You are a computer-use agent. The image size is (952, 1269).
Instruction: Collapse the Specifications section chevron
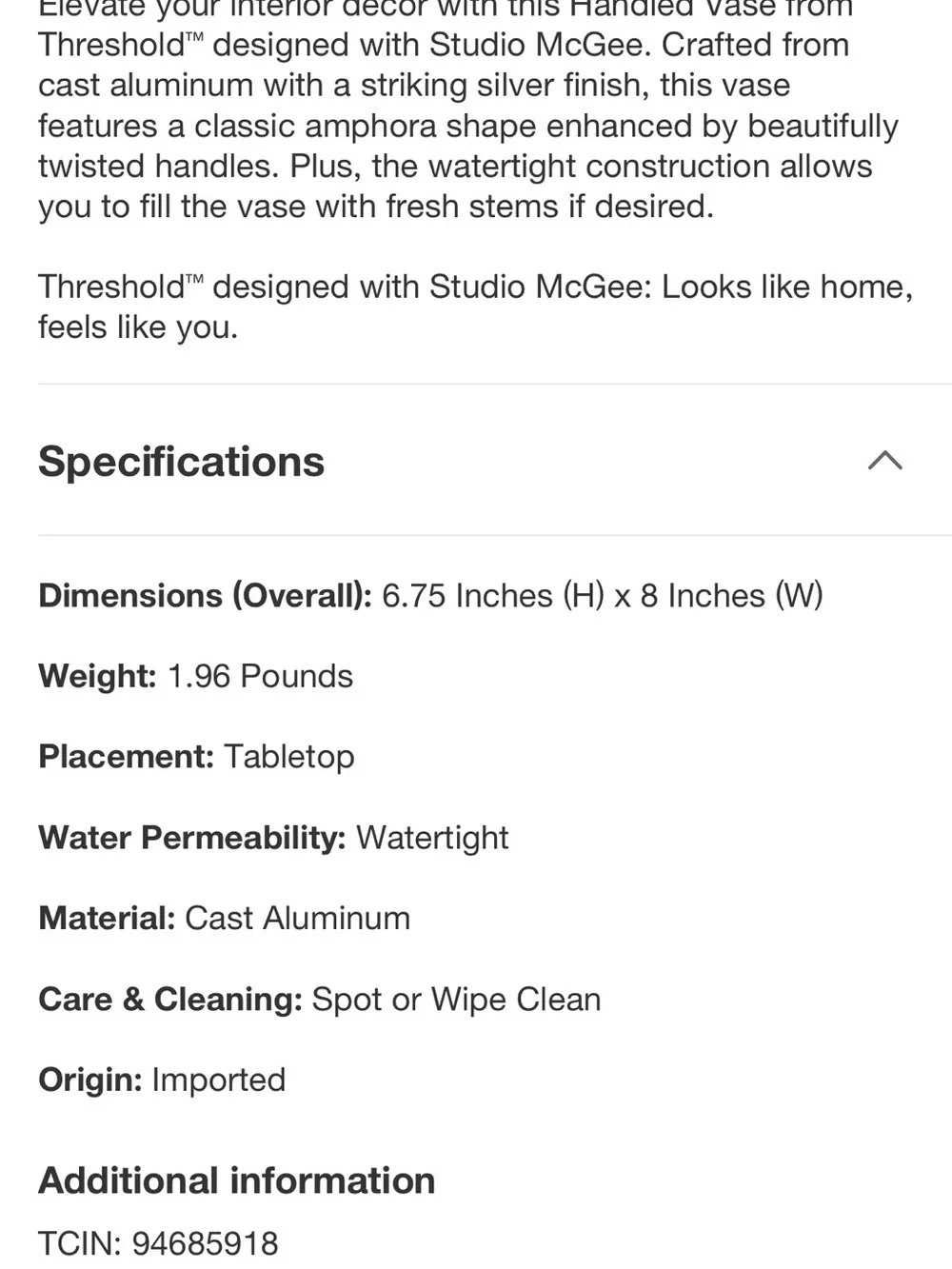[884, 461]
